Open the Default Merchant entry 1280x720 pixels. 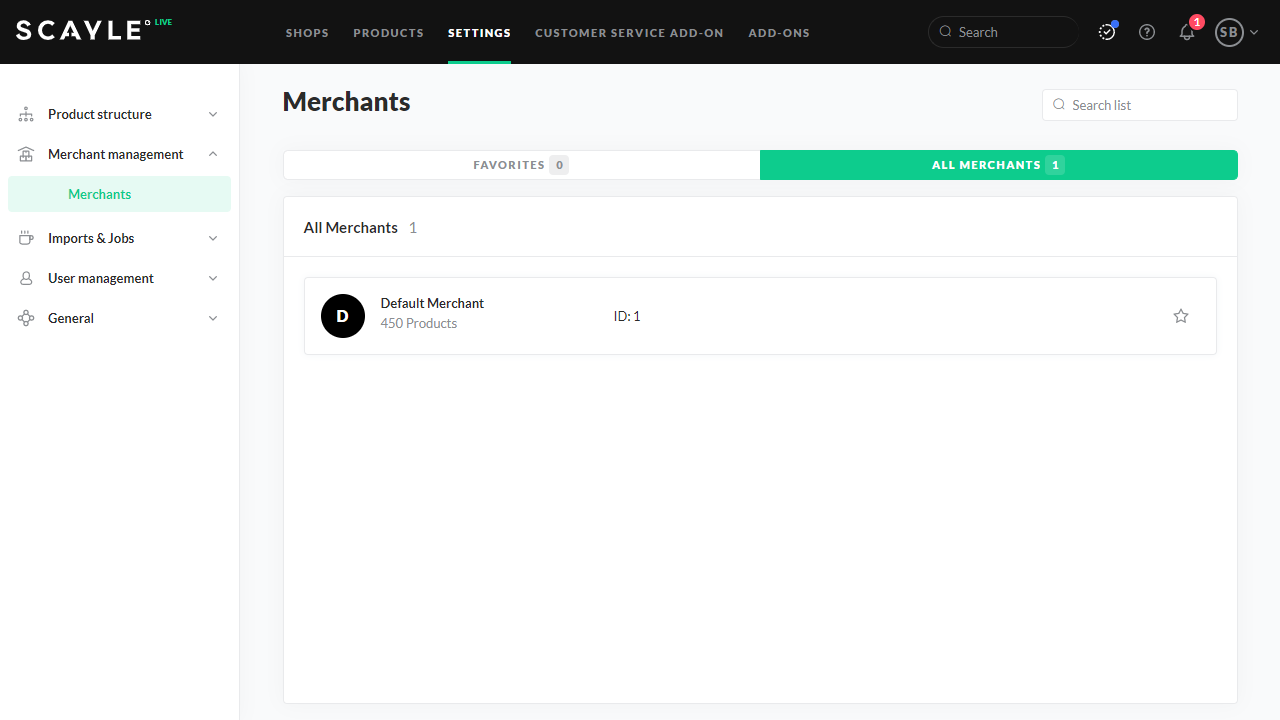point(432,304)
